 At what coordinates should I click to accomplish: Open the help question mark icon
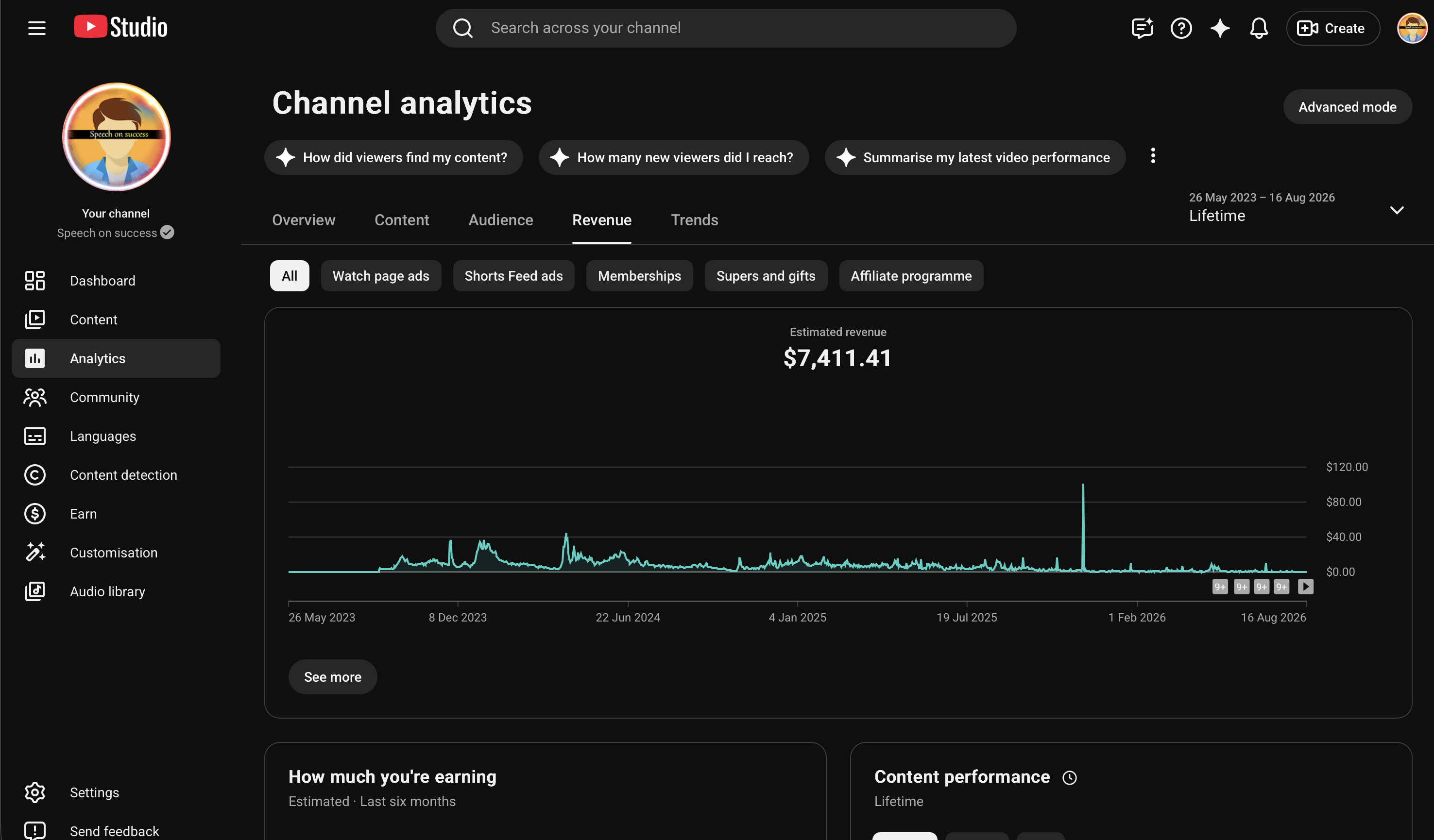tap(1181, 28)
